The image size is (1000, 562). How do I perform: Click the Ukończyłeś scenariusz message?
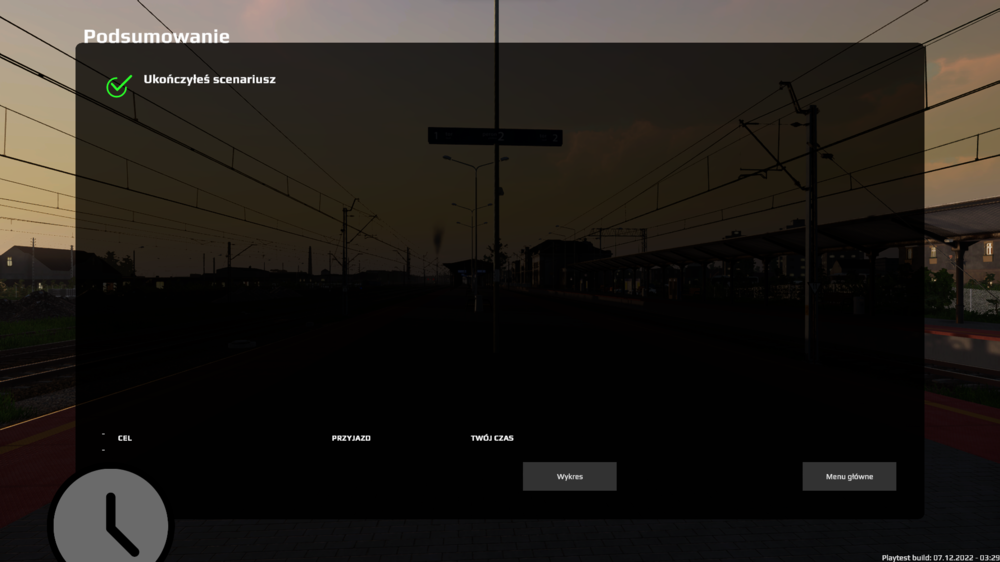click(x=209, y=79)
